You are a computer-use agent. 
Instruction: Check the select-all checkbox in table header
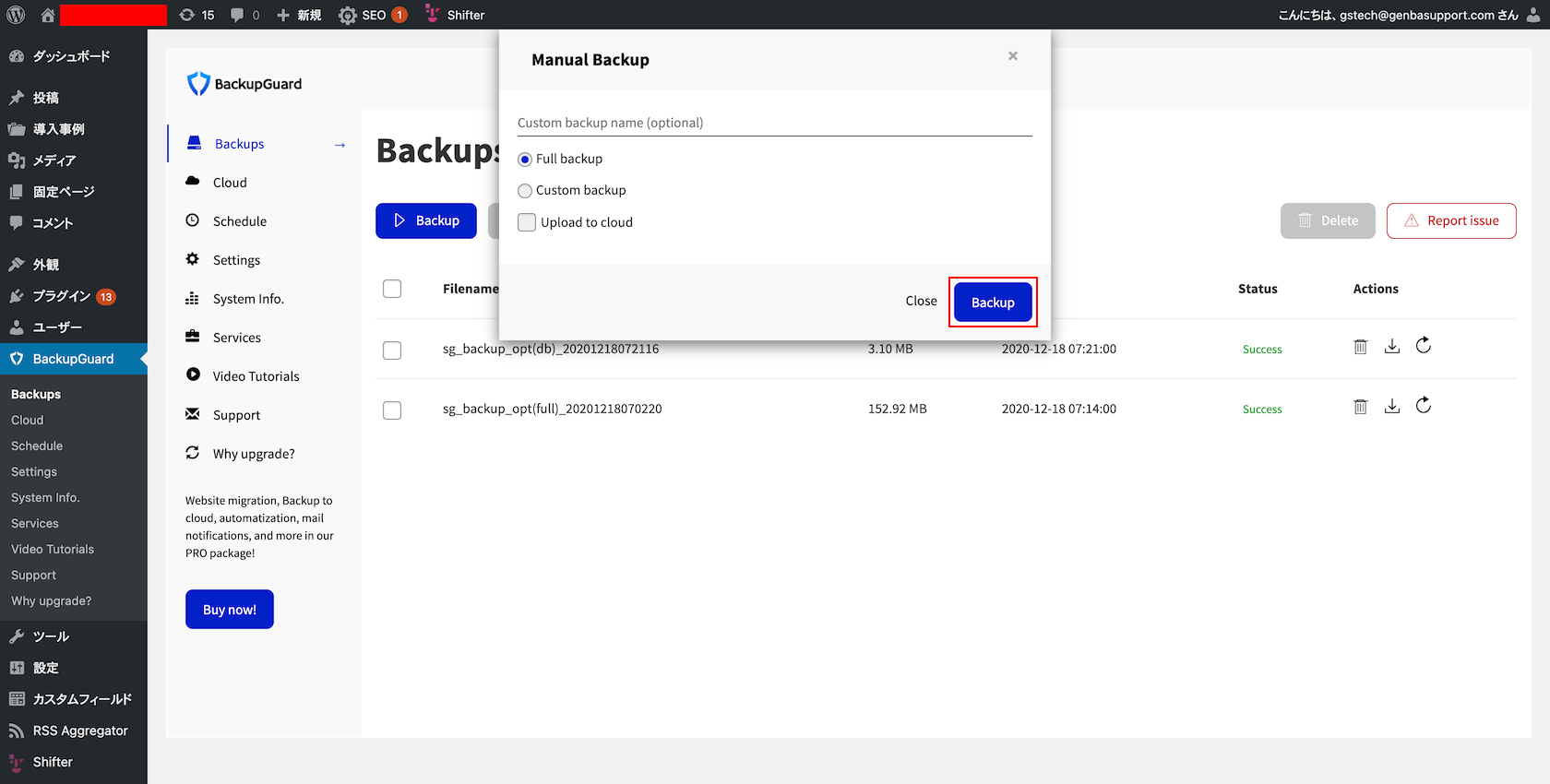tap(392, 289)
